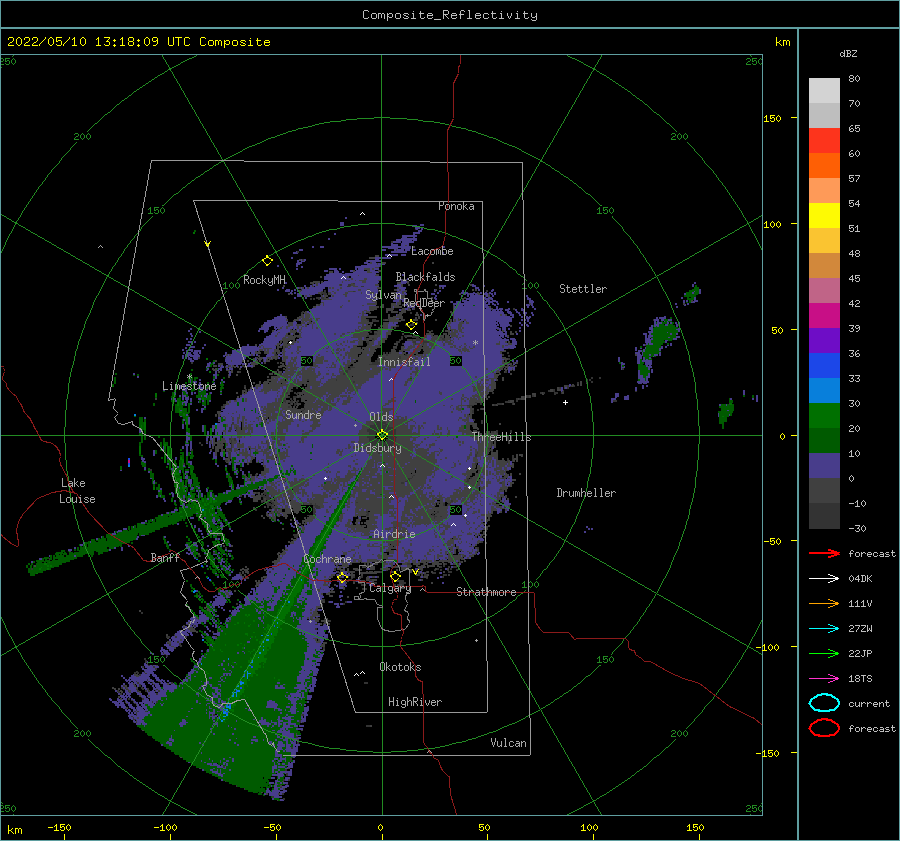Select the yellow 54 dBZ color band
This screenshot has width=900, height=841.
(824, 215)
